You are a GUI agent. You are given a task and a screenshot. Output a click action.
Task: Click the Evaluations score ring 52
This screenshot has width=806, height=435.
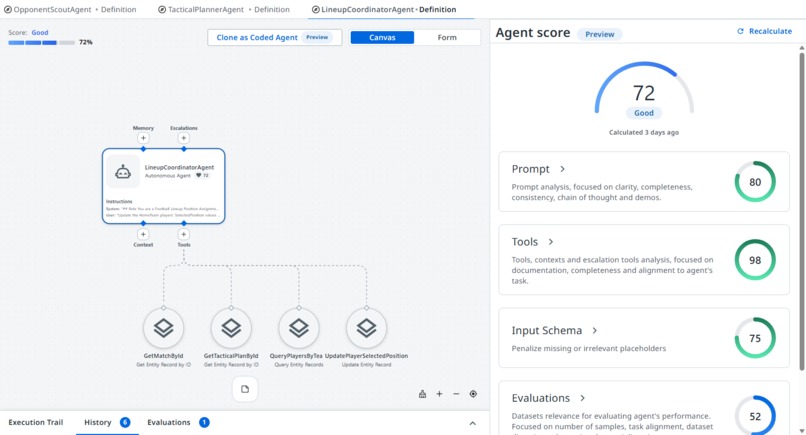click(x=755, y=416)
